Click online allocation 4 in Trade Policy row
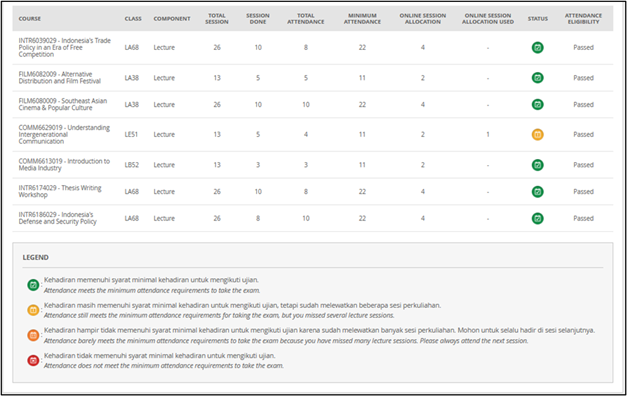 423,48
